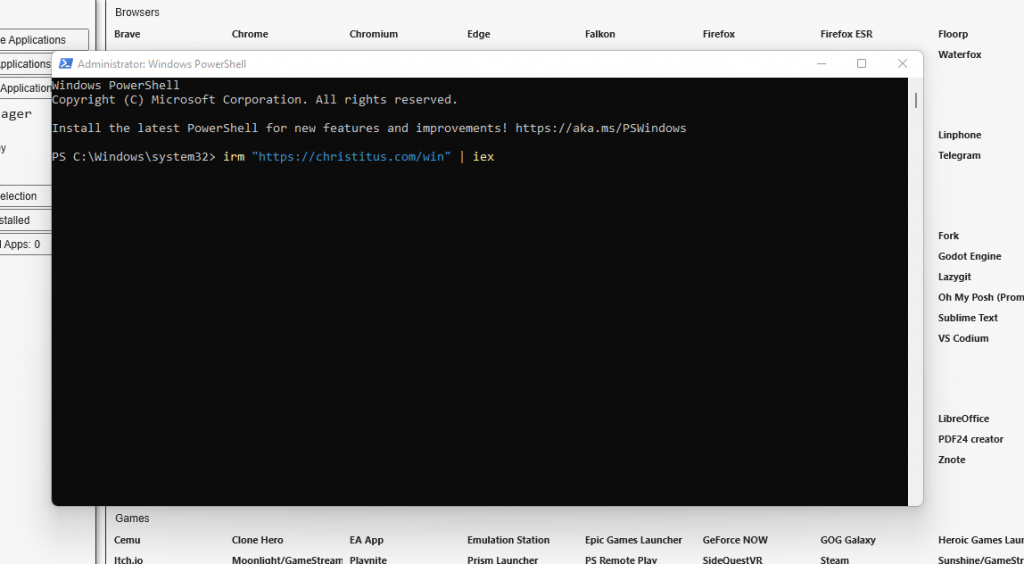Select the VS Codium entry
Screen dimensions: 1024x564
tap(963, 338)
